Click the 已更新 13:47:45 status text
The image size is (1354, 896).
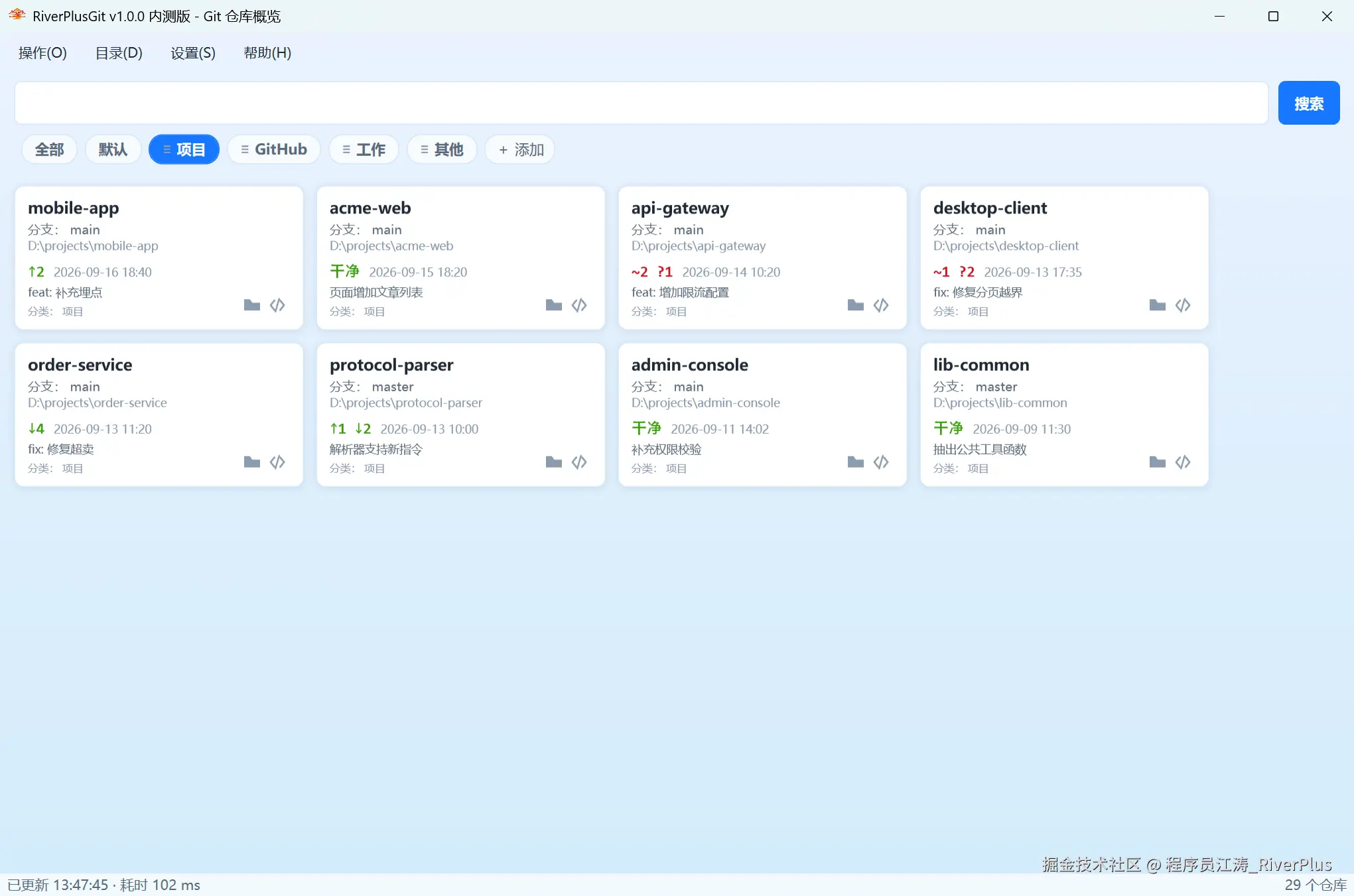coord(58,885)
